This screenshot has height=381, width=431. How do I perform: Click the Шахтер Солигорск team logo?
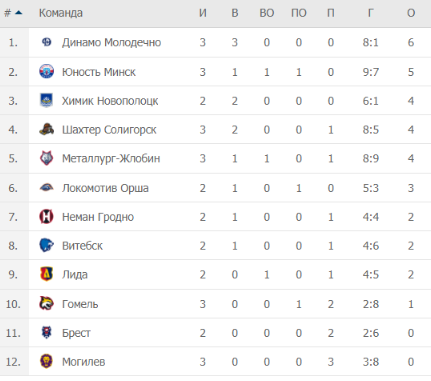click(x=46, y=129)
